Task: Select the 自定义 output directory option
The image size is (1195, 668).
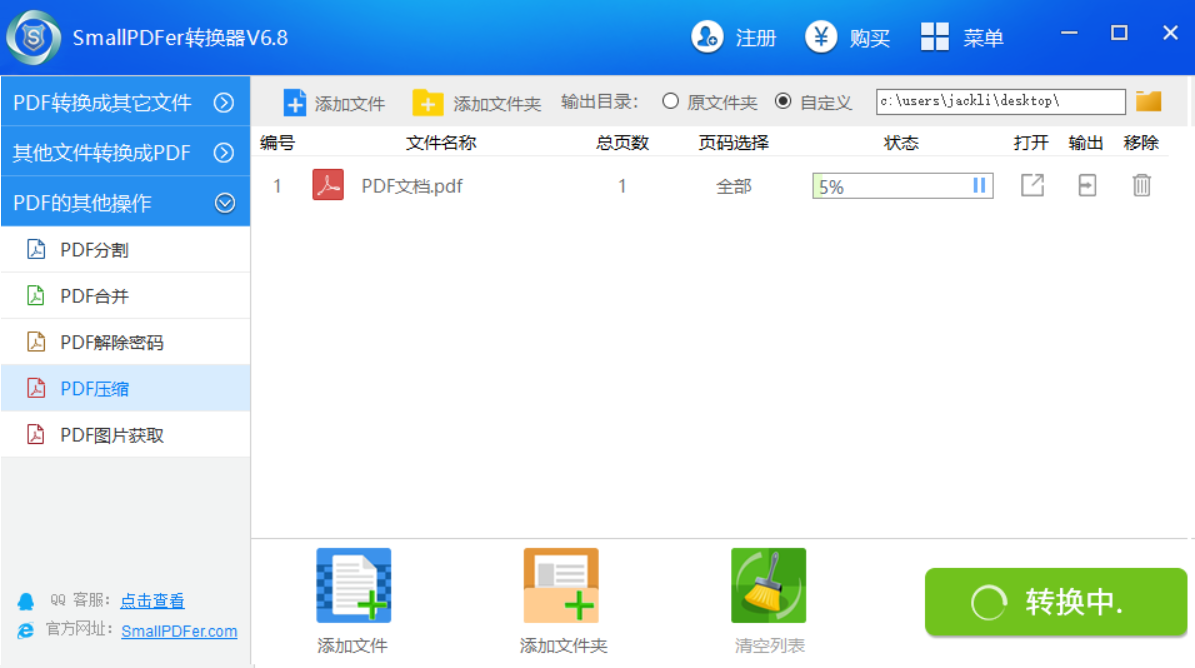Action: [x=784, y=101]
